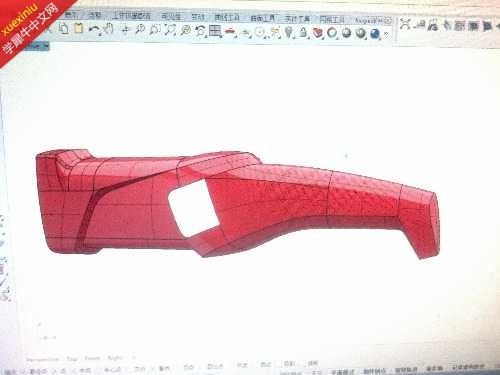This screenshot has width=500, height=375.
Task: Open the color wheel Properties icon
Action: click(332, 33)
